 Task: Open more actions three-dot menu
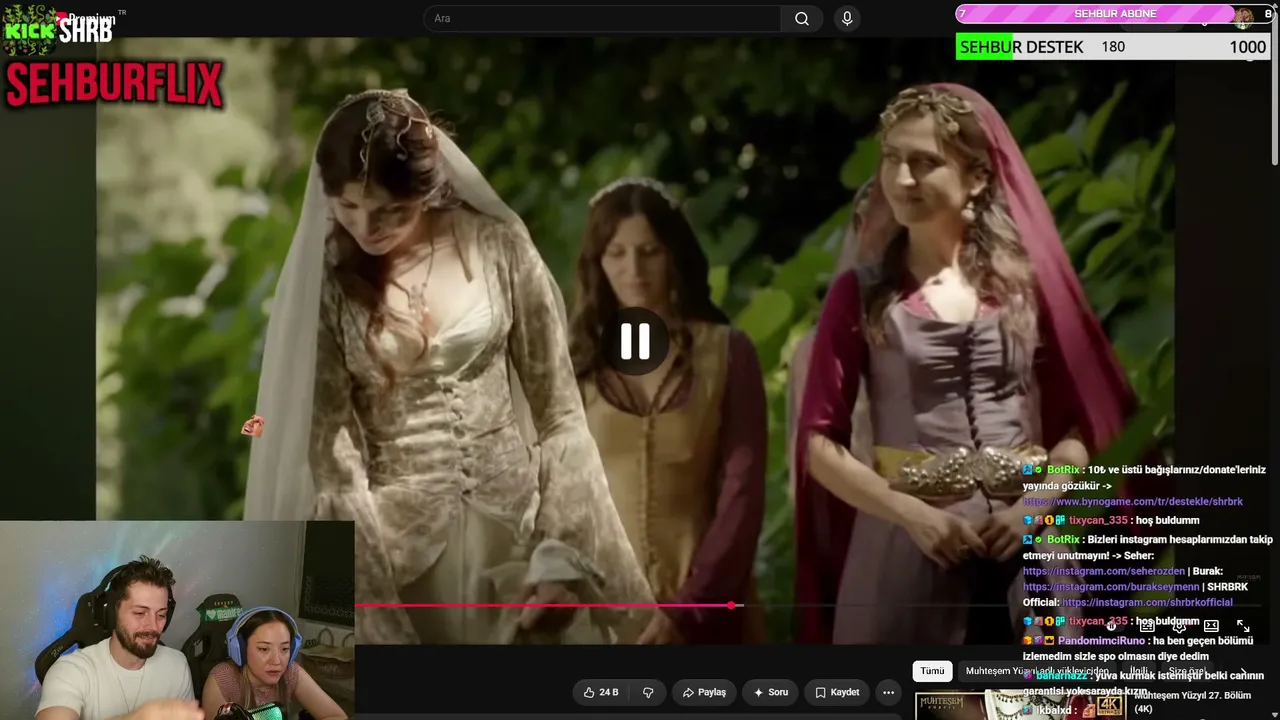888,692
